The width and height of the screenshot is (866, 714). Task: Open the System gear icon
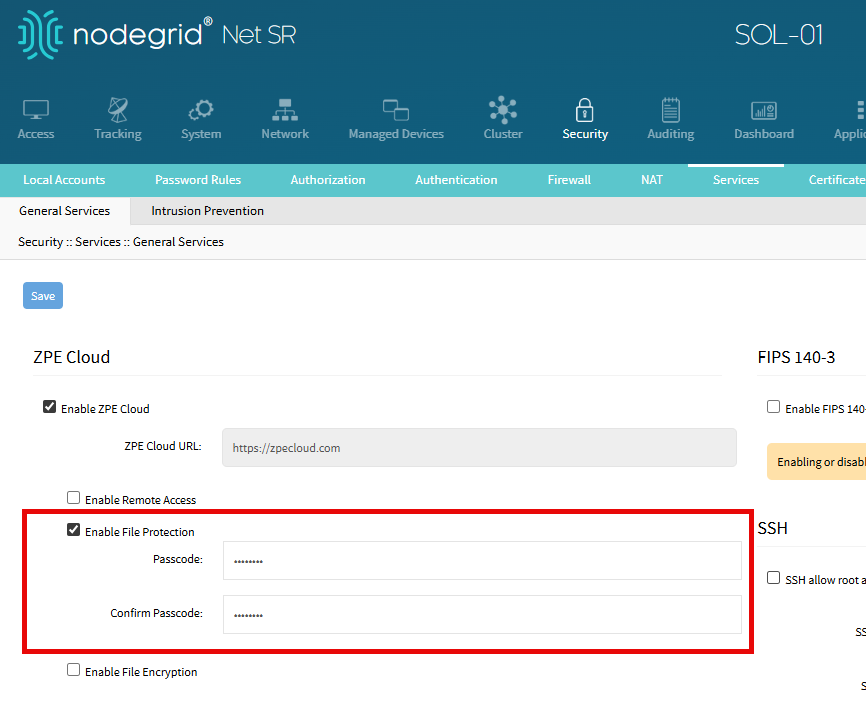tap(201, 110)
